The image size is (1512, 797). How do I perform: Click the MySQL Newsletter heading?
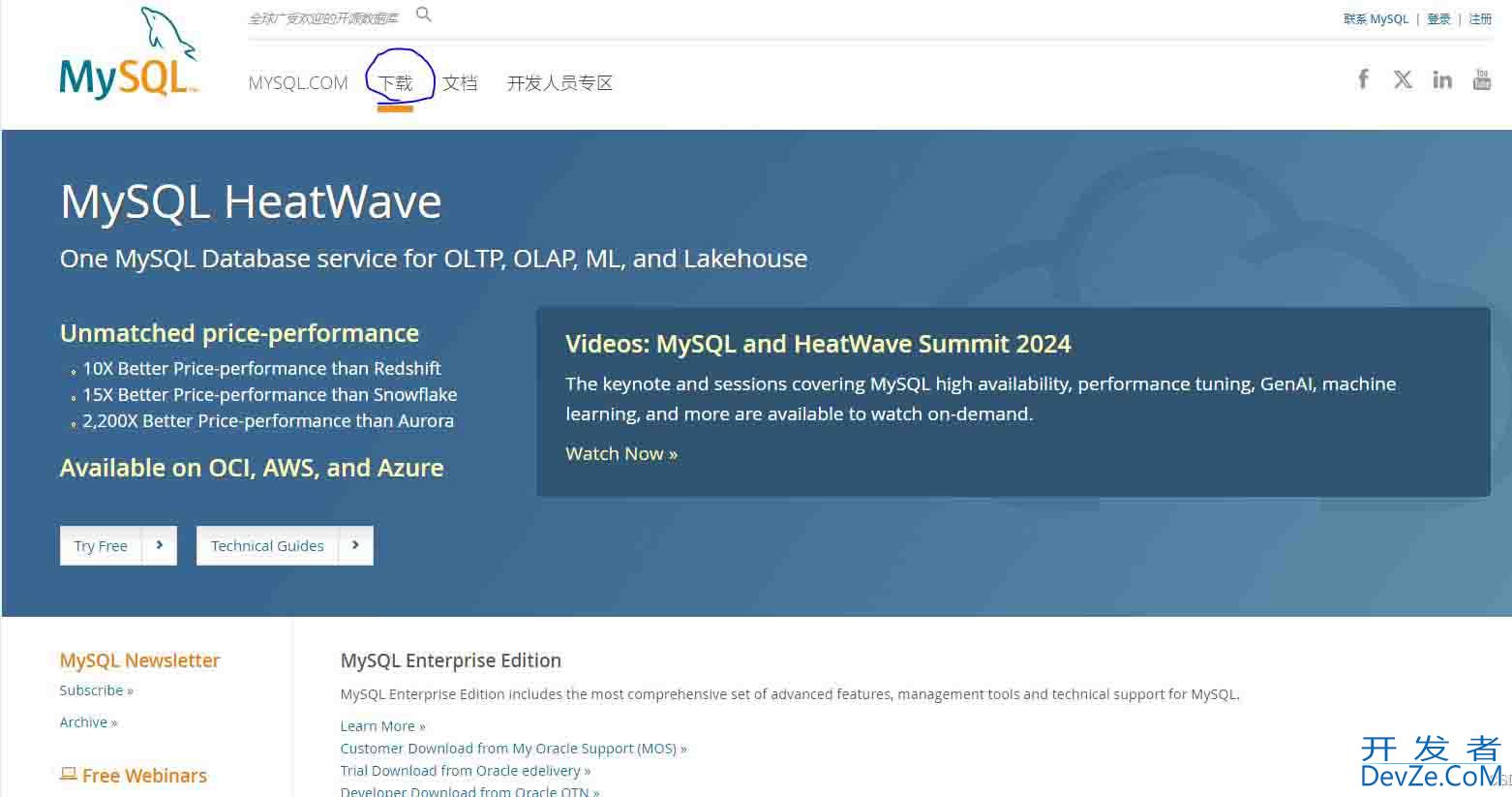[139, 660]
